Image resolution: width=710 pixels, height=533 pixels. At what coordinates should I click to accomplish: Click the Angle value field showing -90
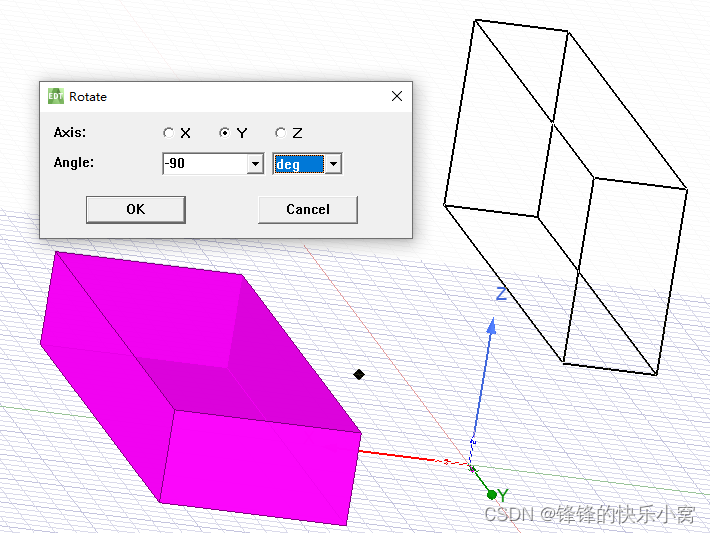(x=205, y=163)
